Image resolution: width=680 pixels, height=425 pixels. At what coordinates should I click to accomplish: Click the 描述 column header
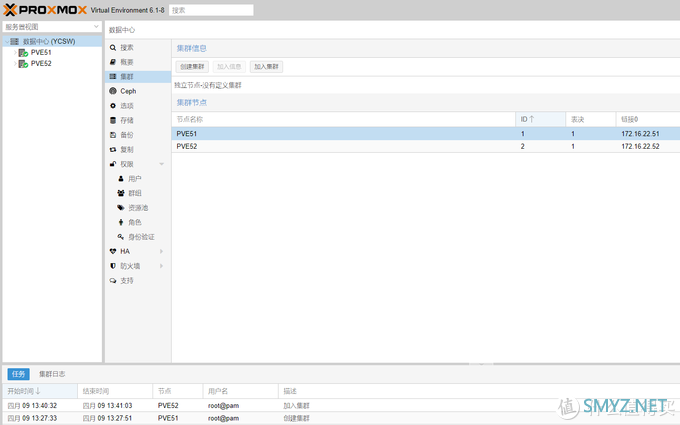pyautogui.click(x=479, y=391)
